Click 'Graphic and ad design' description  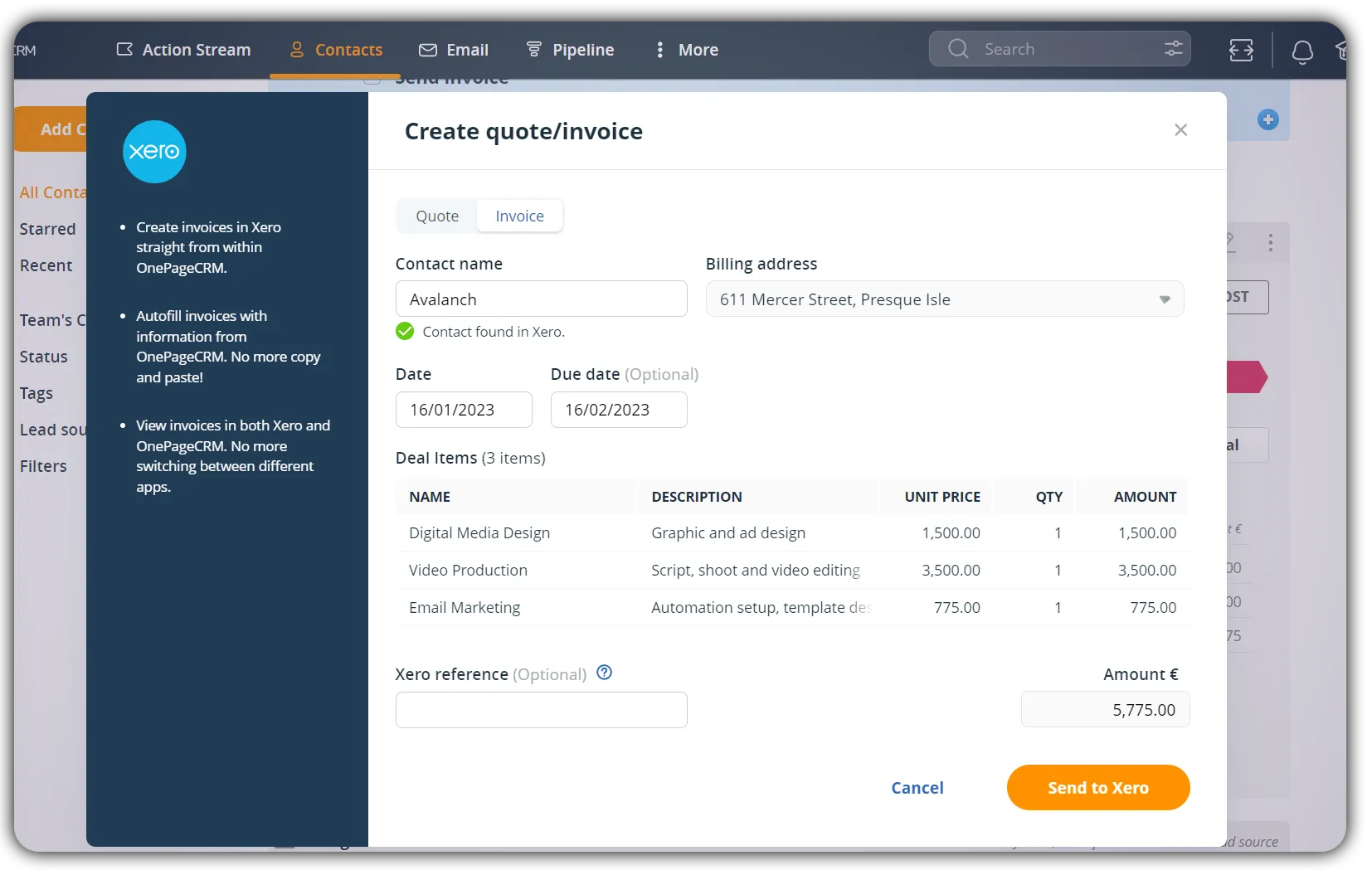(x=728, y=532)
